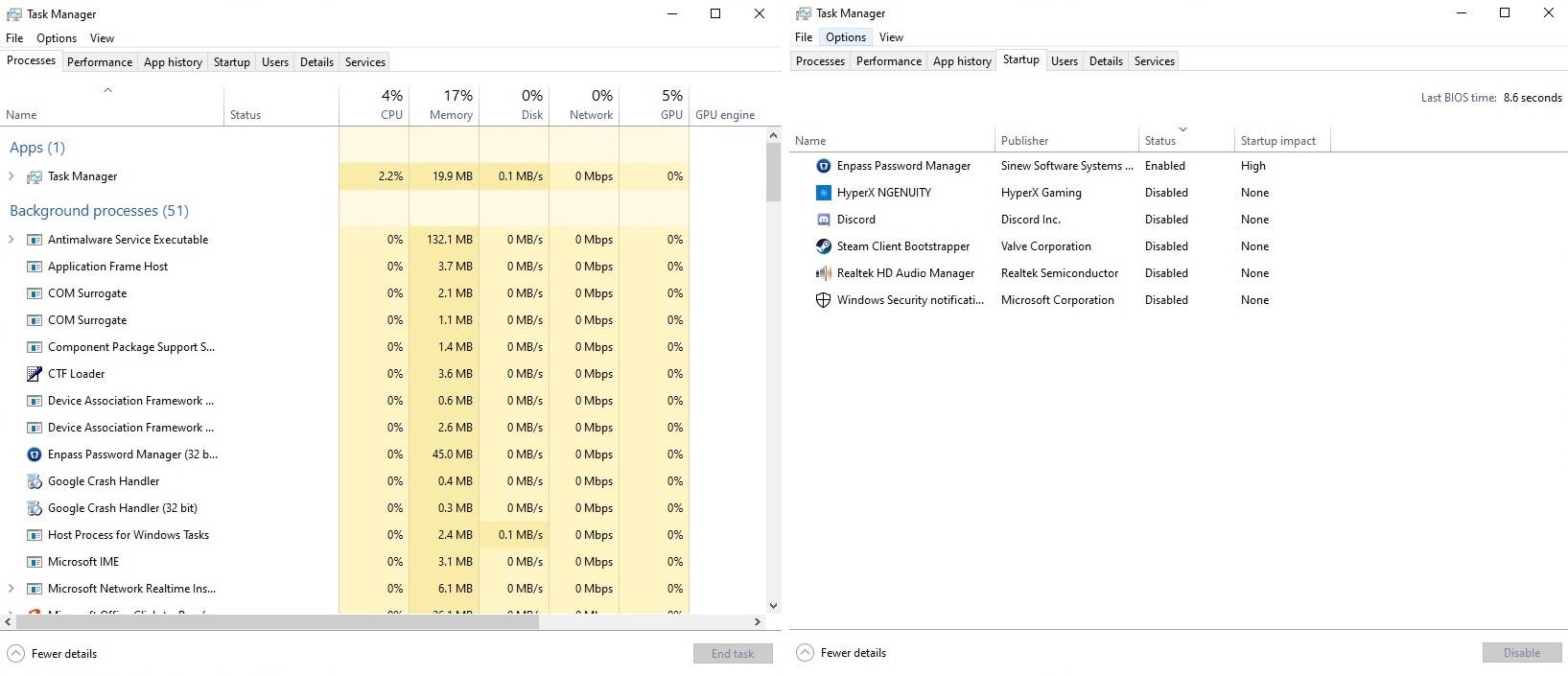Sort startup items by Startup impact header
The height and width of the screenshot is (676, 1568).
pyautogui.click(x=1282, y=140)
